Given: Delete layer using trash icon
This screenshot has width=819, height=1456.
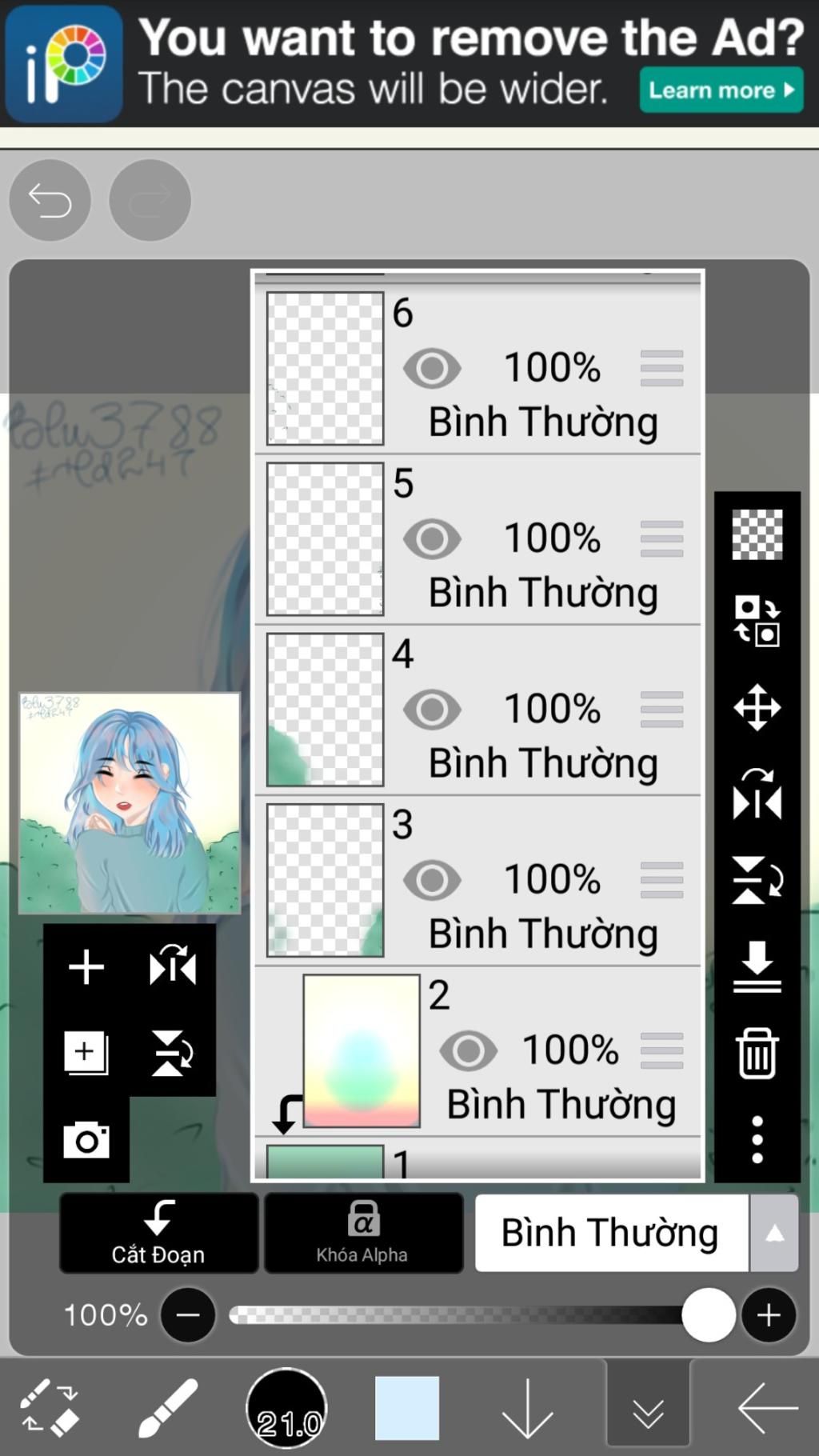Looking at the screenshot, I should pyautogui.click(x=757, y=1053).
